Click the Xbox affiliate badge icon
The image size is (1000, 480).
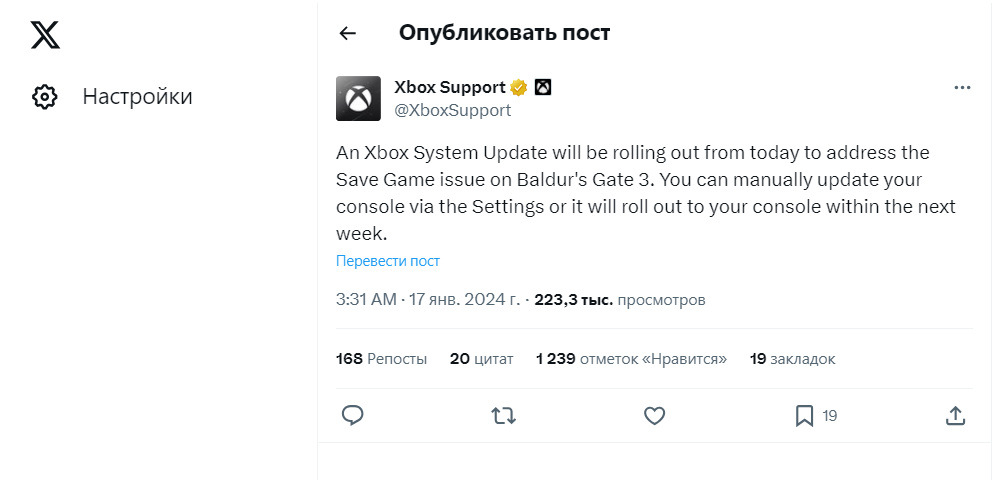tap(543, 87)
